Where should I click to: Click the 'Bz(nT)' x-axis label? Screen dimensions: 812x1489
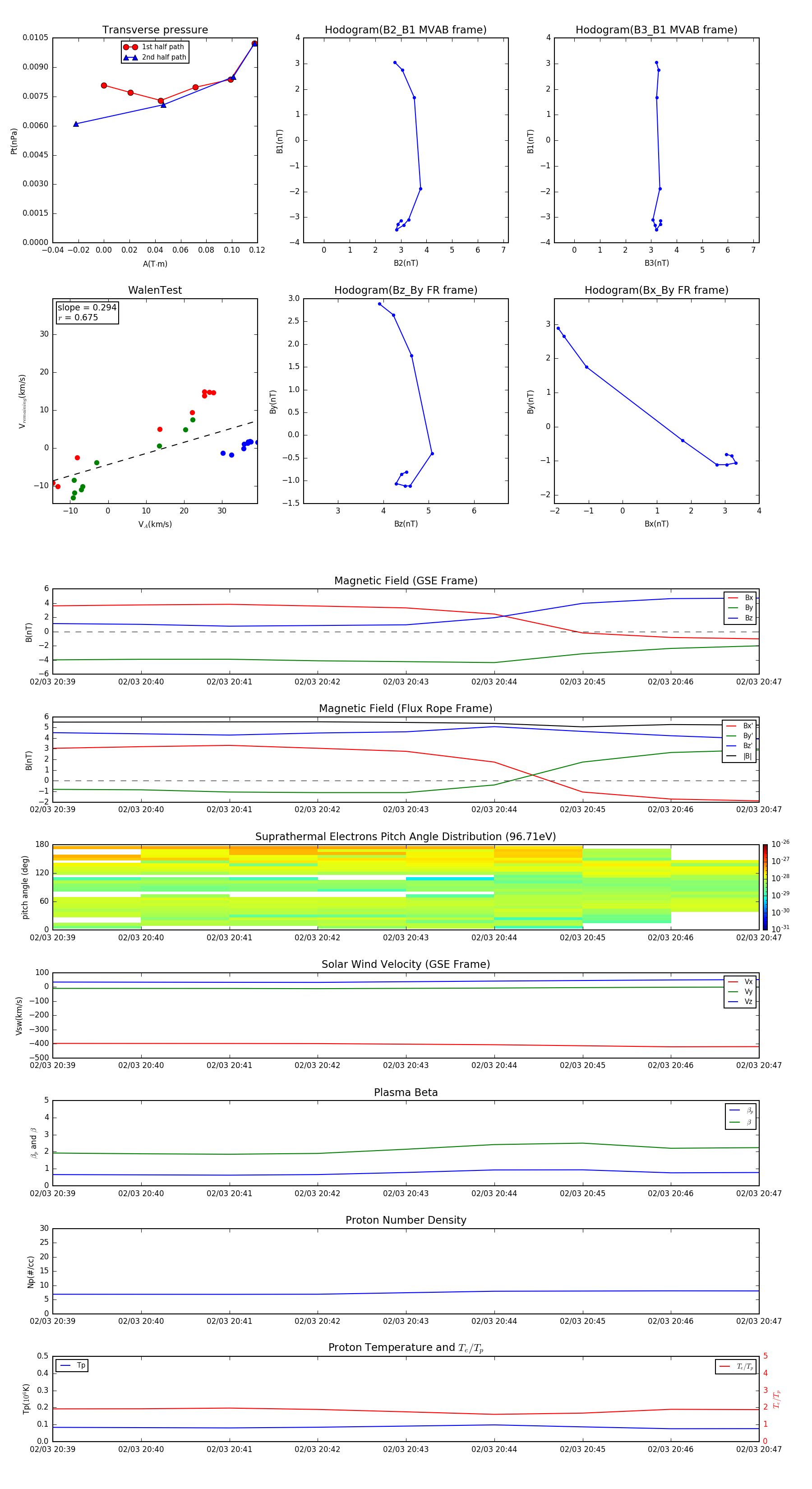click(x=406, y=524)
